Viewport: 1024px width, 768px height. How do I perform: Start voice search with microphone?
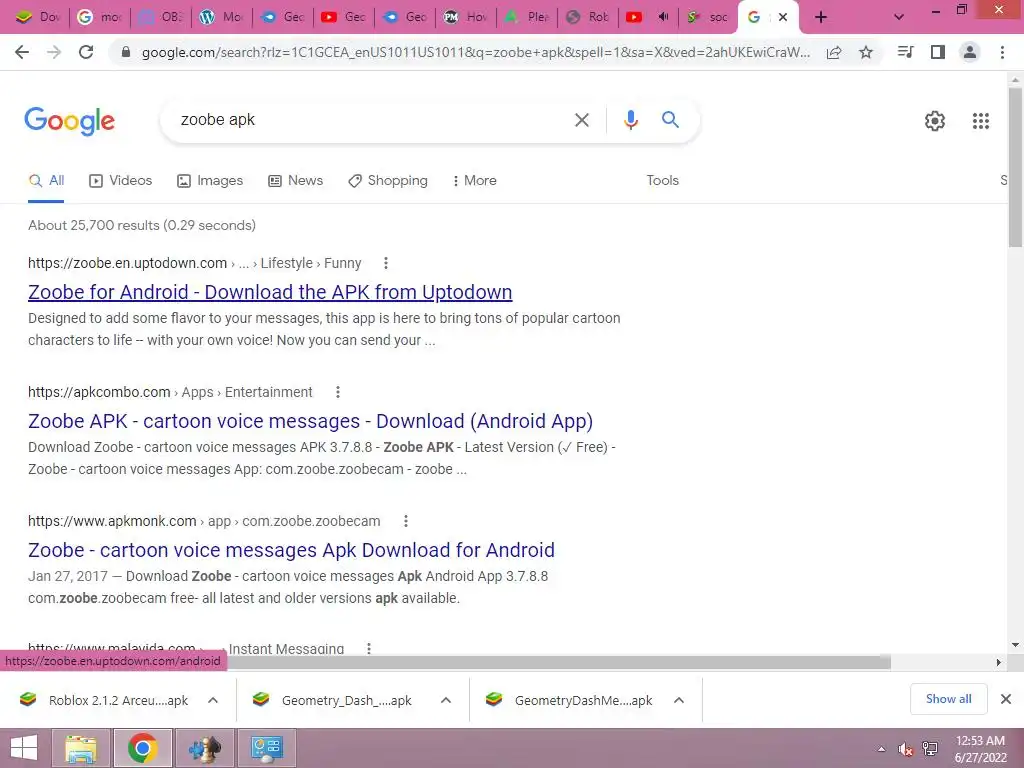coord(630,120)
